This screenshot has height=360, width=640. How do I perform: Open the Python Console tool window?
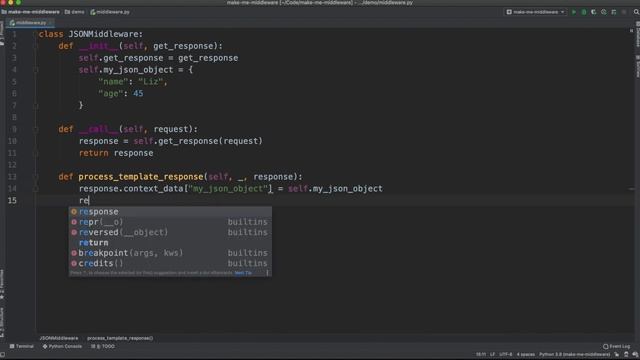tap(62, 346)
